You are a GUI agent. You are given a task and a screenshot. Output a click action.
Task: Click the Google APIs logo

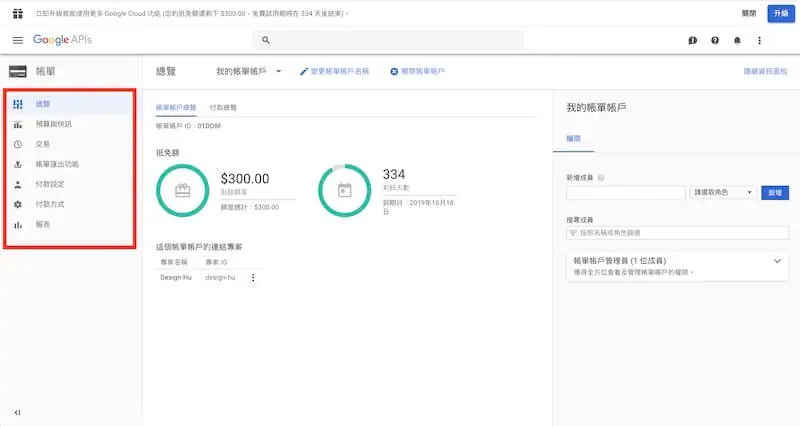click(62, 40)
